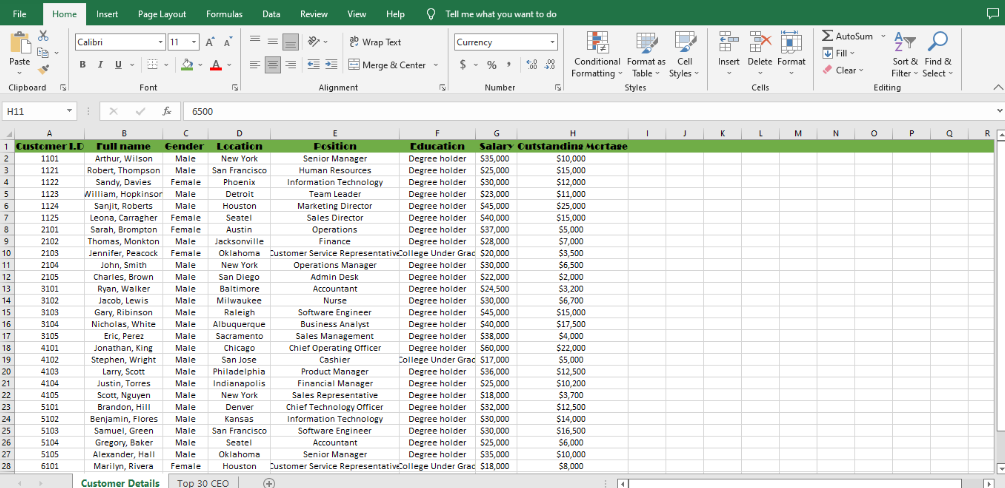This screenshot has height=488, width=1005.
Task: Open the Calibri font name dropdown
Action: 161,42
